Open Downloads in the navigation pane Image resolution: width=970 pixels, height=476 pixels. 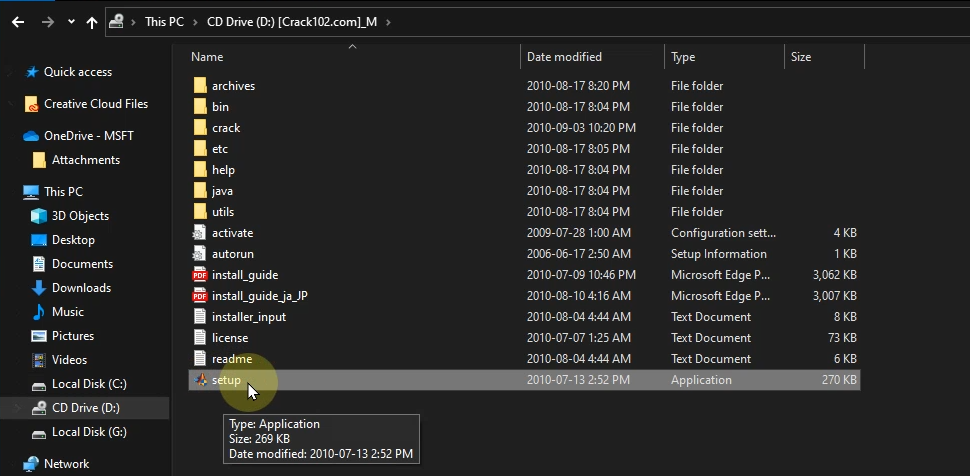point(81,288)
